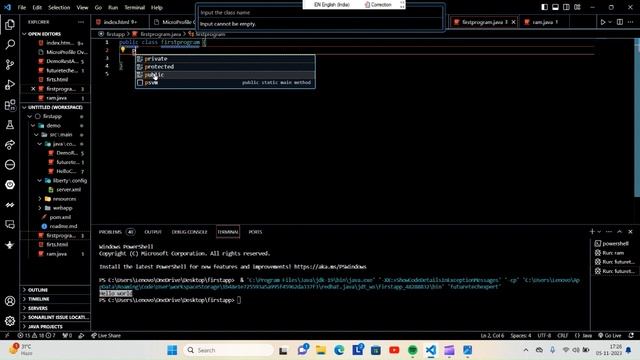The image size is (640, 360).
Task: Open the Accounts icon in activity bar
Action: (x=10, y=301)
